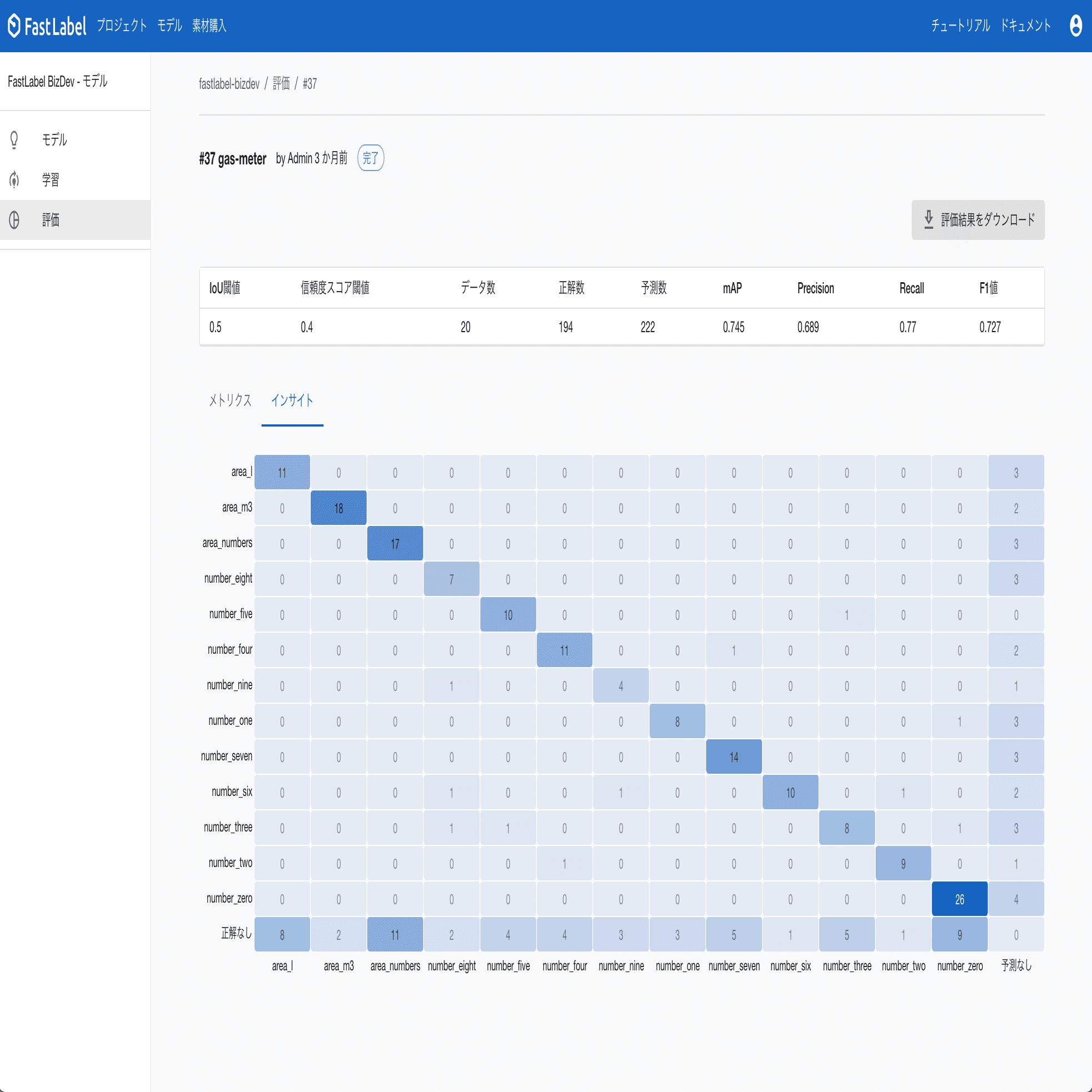Click the Recall value 0.77
Screen dimensions: 1092x1092
point(908,327)
